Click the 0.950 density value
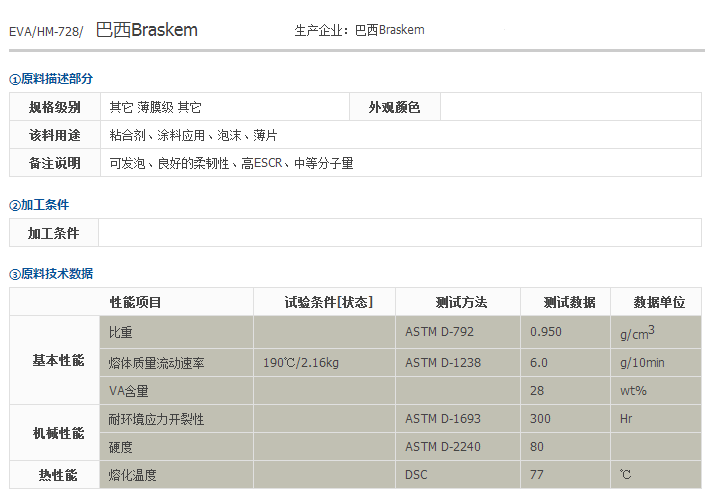Viewport: 709px width, 498px height. point(546,332)
